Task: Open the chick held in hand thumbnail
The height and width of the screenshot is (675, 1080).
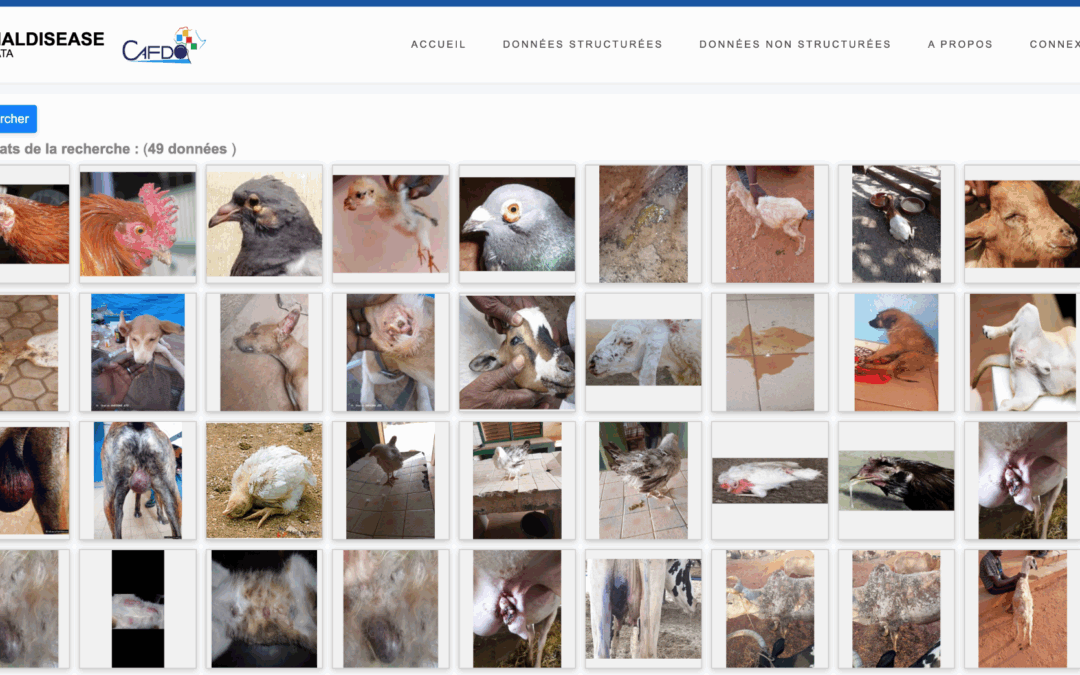Action: (x=391, y=224)
